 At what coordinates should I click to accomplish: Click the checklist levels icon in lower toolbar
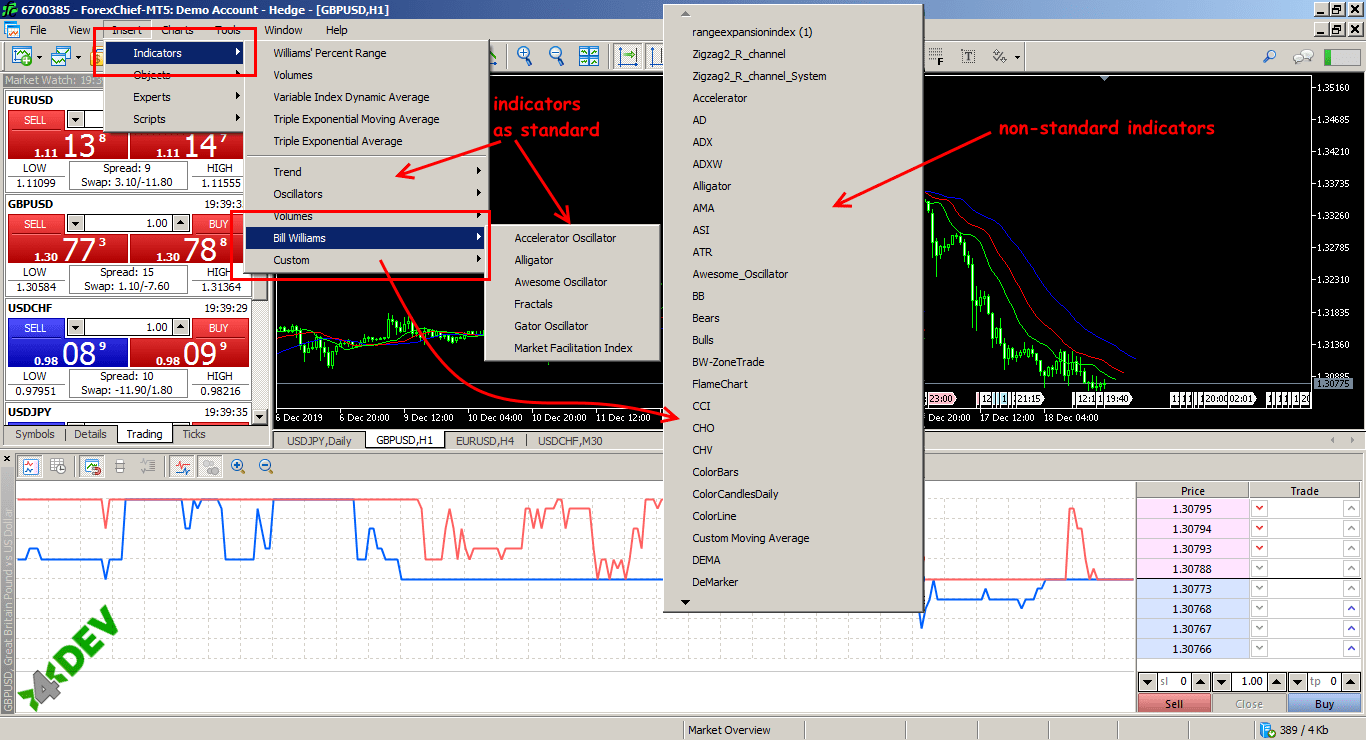click(x=147, y=466)
